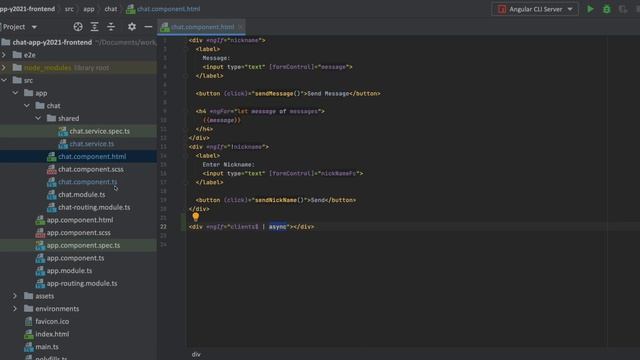Hide the Project panel with minus icon
Screen dimensions: 640x360
[x=148, y=27]
